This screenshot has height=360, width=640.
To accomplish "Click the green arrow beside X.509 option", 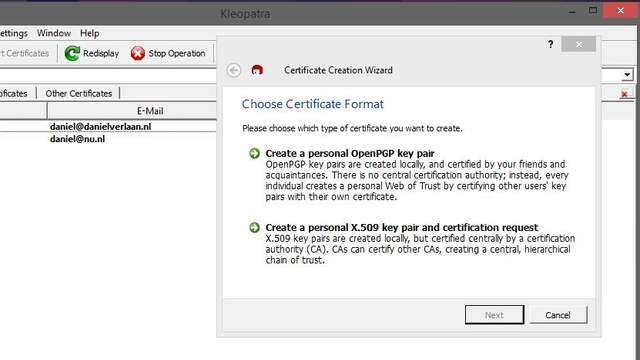I will [x=254, y=227].
